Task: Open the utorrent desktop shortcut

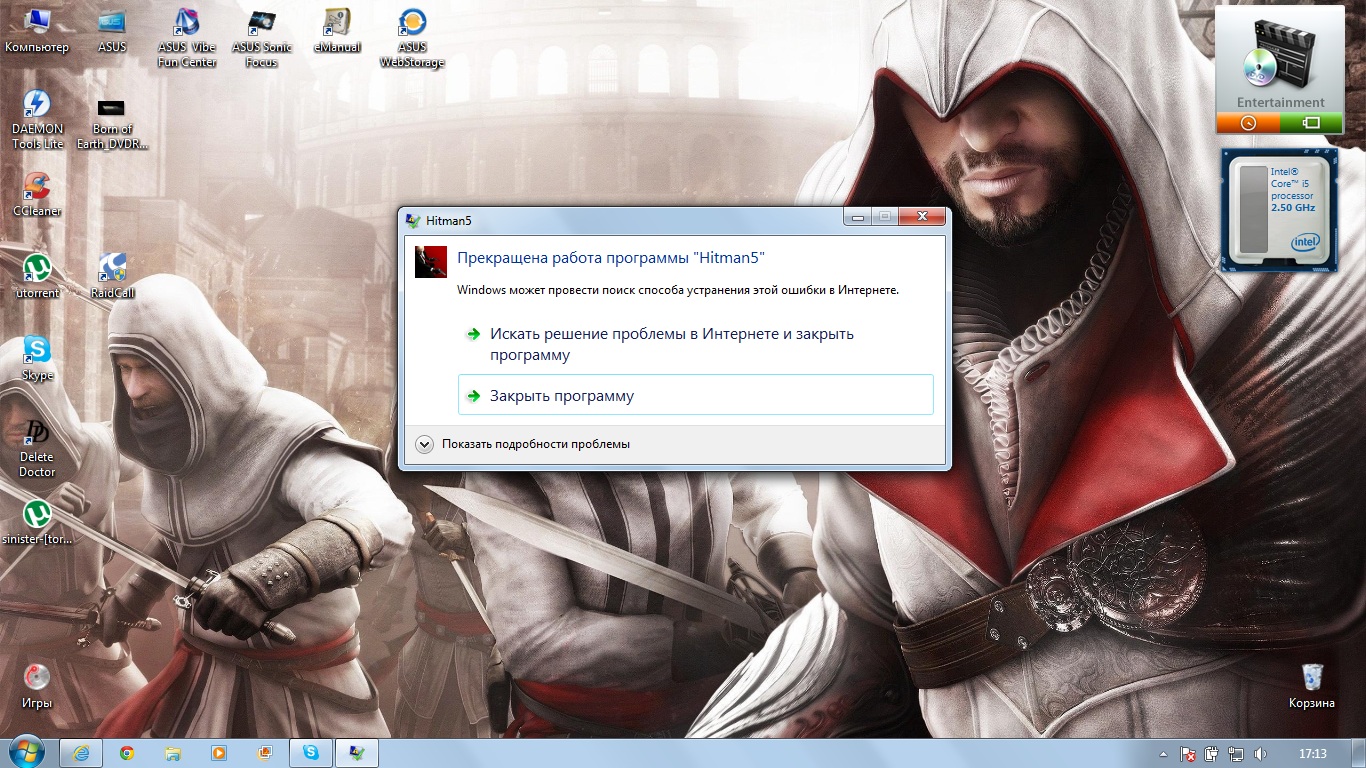Action: 37,276
